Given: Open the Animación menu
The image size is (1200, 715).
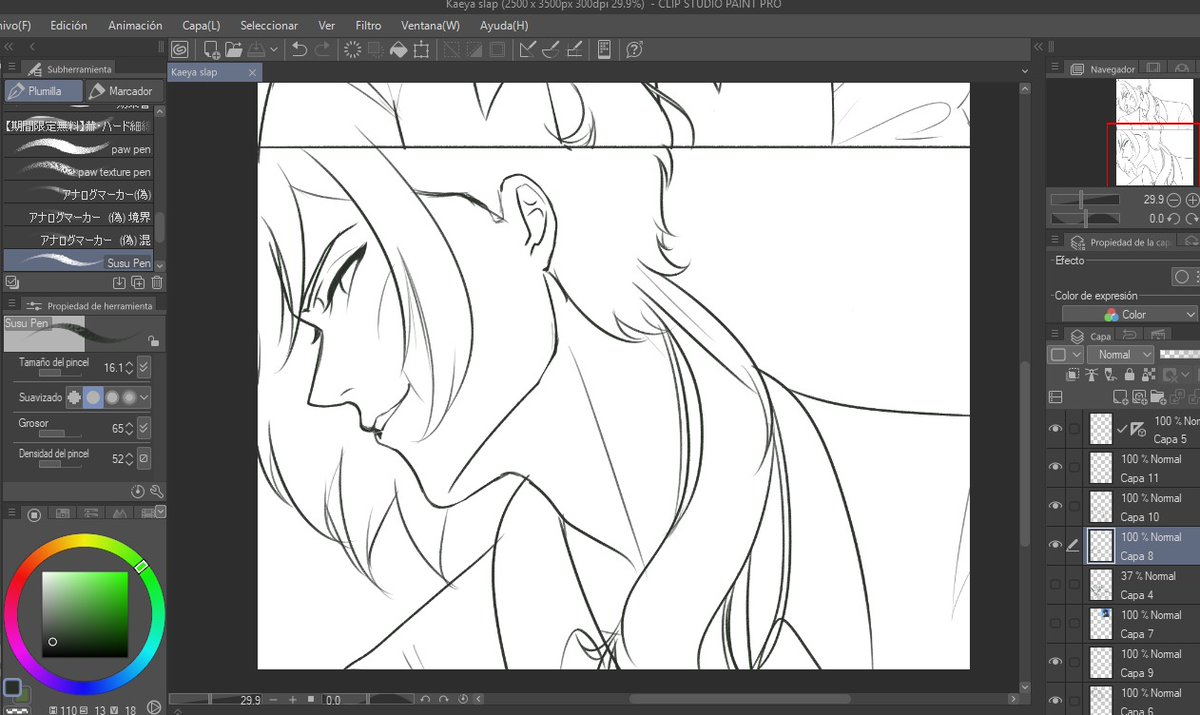Looking at the screenshot, I should [x=135, y=25].
